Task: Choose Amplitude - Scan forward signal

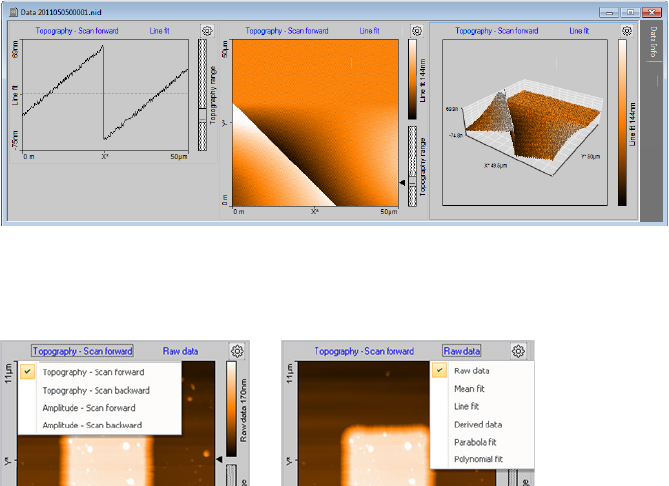Action: point(89,408)
